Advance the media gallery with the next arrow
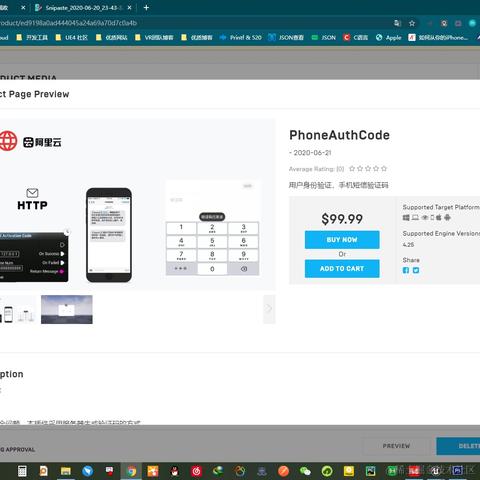 coord(269,309)
